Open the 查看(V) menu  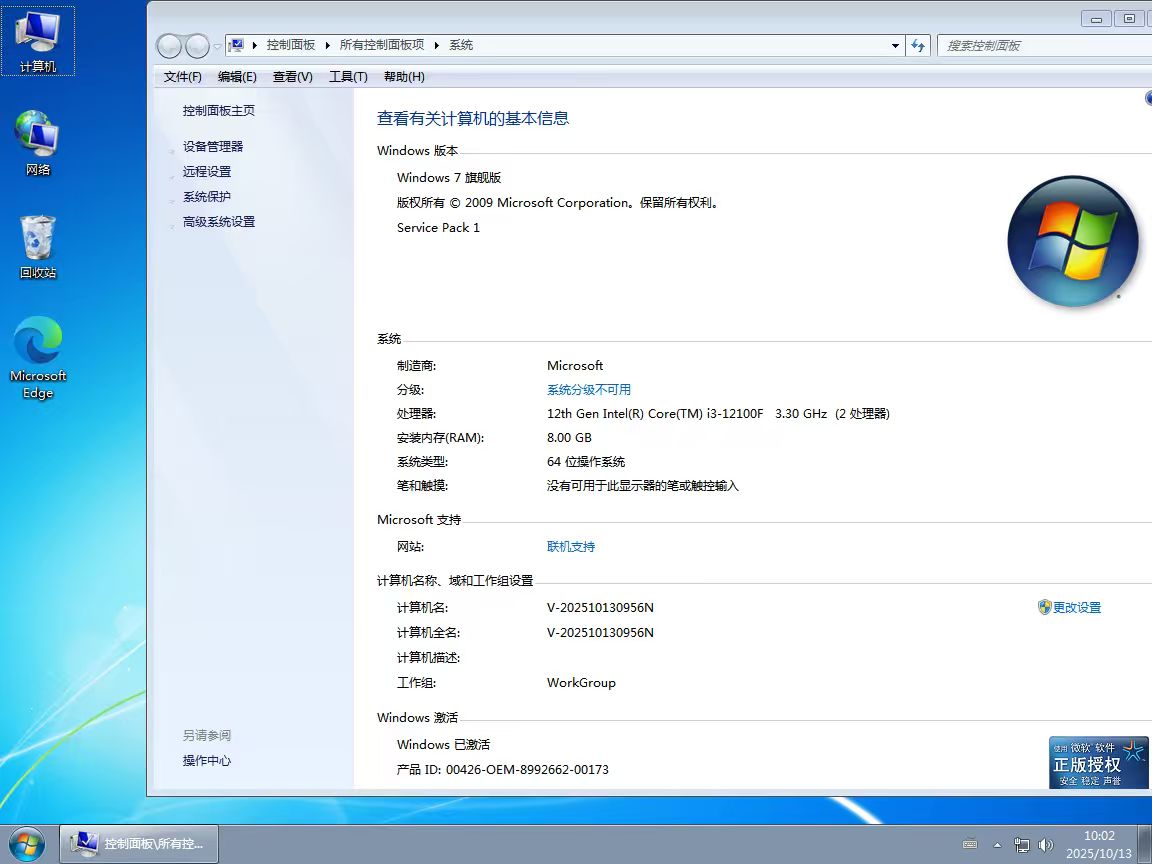292,76
